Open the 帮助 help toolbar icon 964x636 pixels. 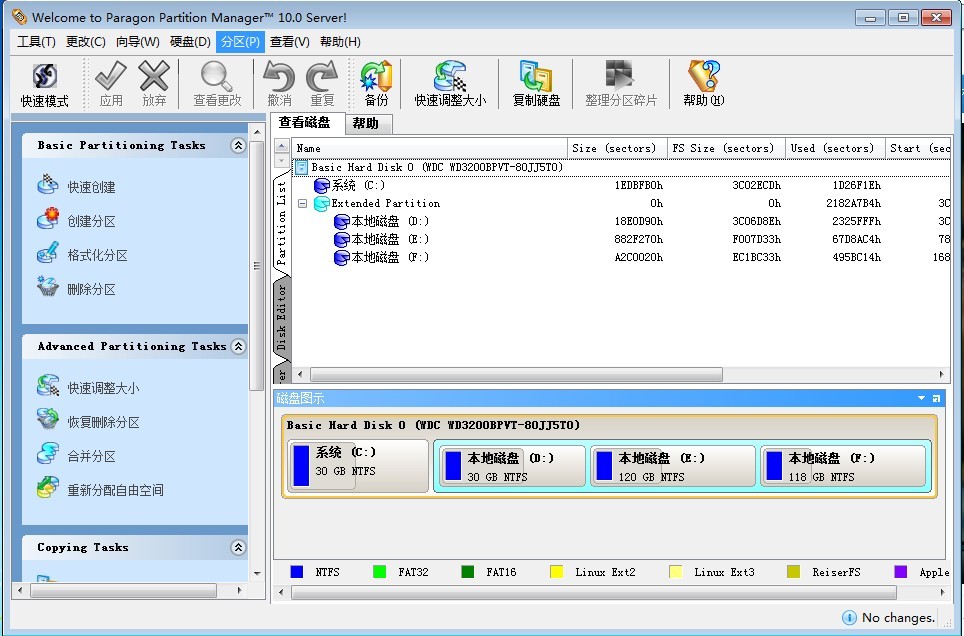pos(703,84)
